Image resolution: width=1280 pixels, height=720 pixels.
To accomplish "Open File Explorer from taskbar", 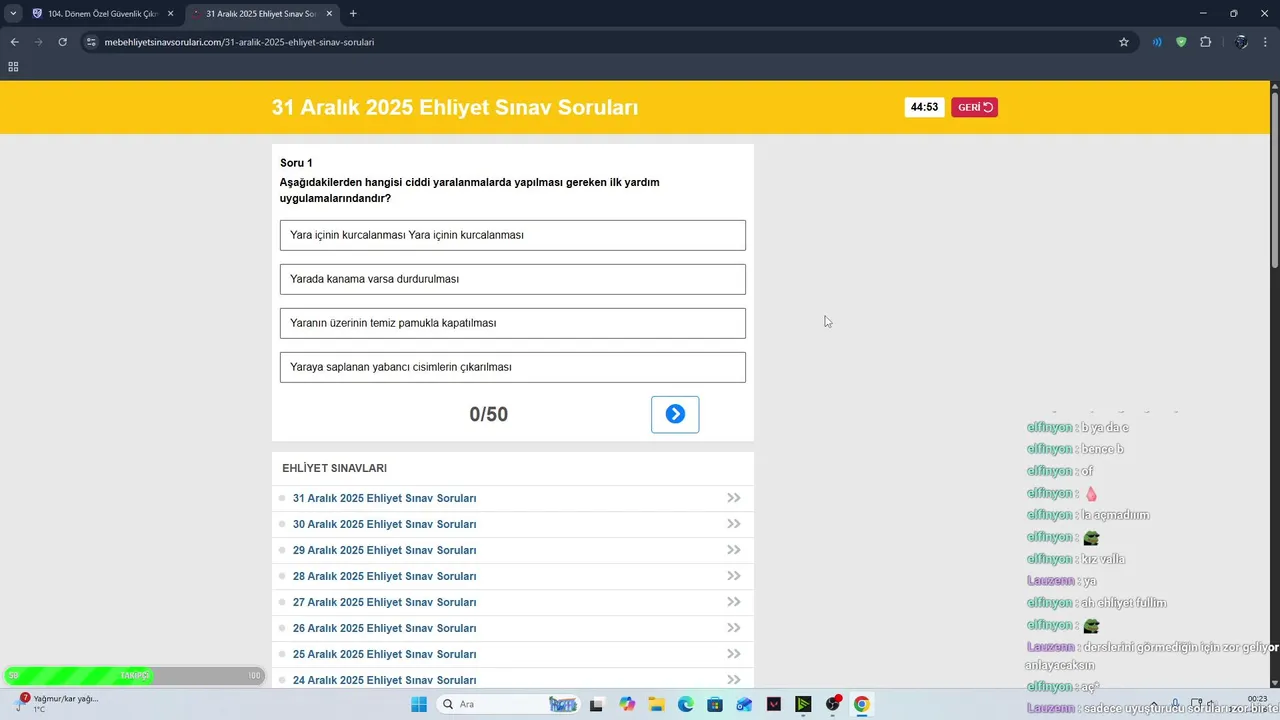I will coord(656,704).
